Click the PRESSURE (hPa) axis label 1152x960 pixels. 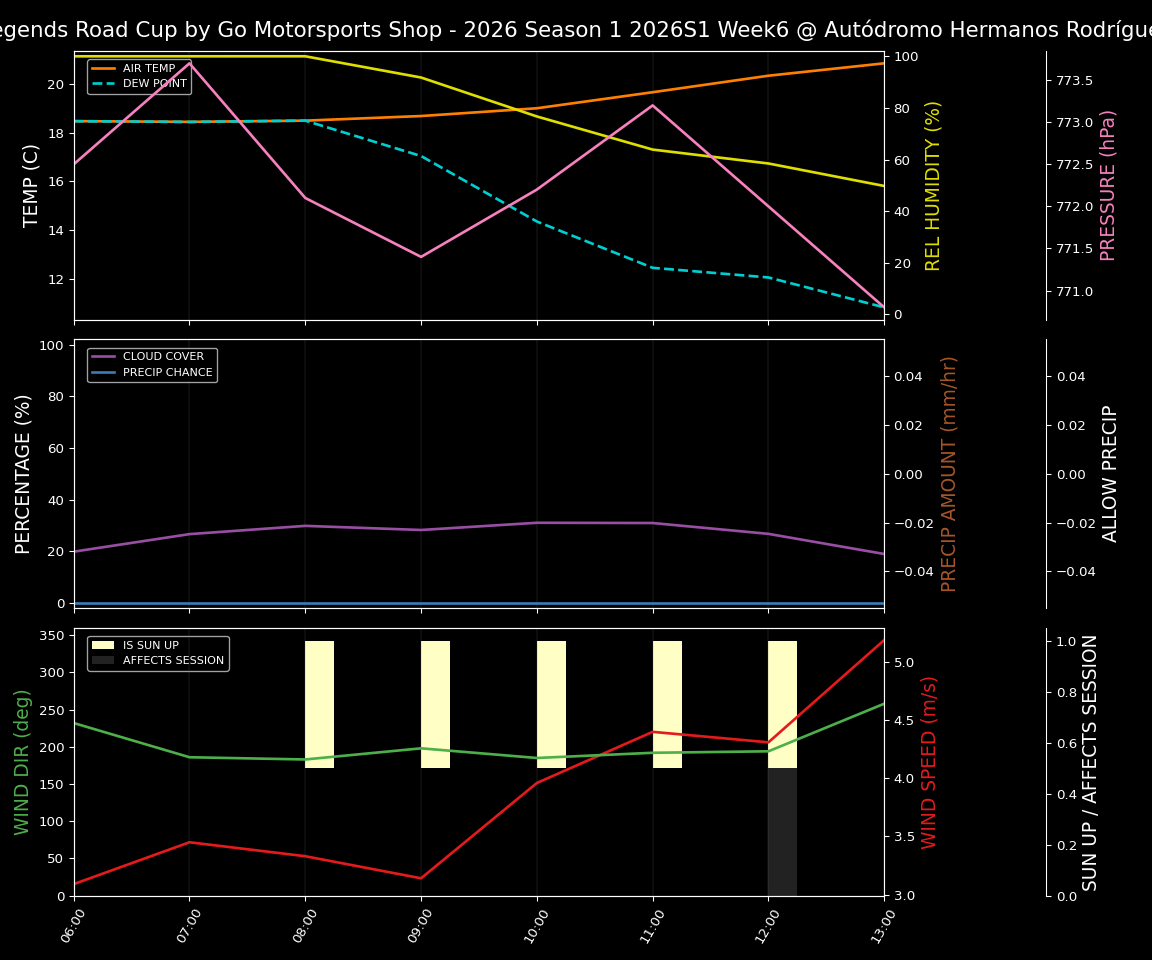1111,183
